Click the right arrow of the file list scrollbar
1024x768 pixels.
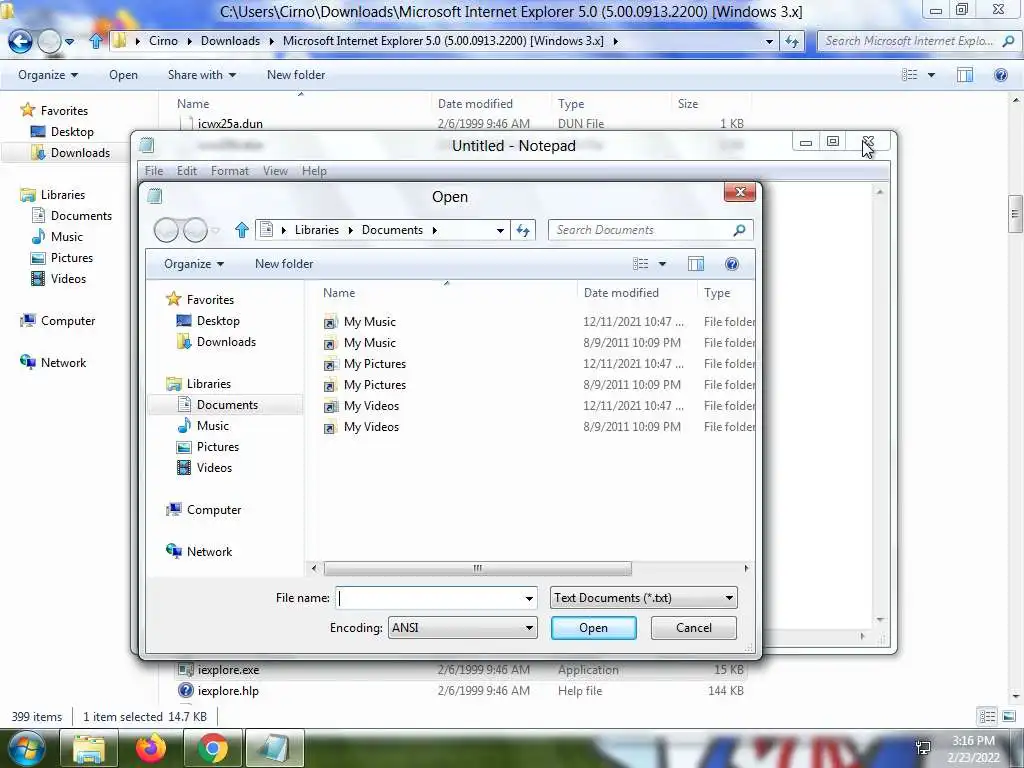click(746, 568)
